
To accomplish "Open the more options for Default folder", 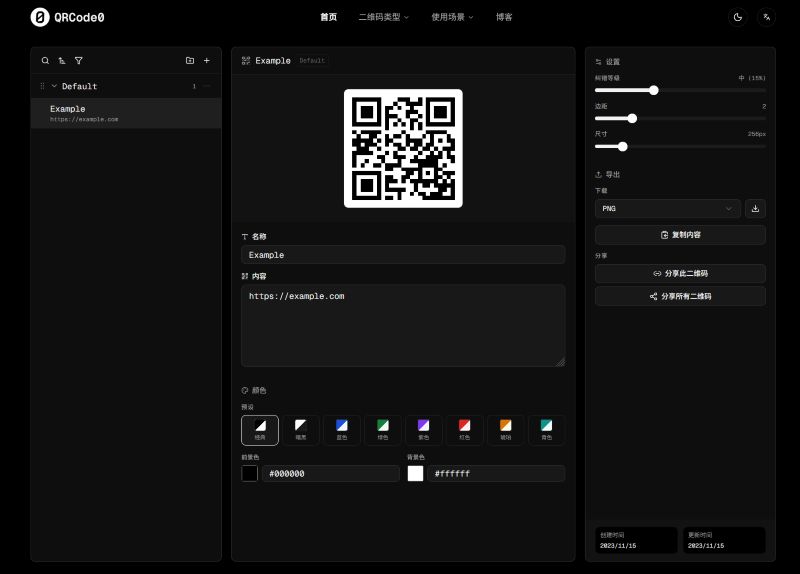I will (x=207, y=86).
